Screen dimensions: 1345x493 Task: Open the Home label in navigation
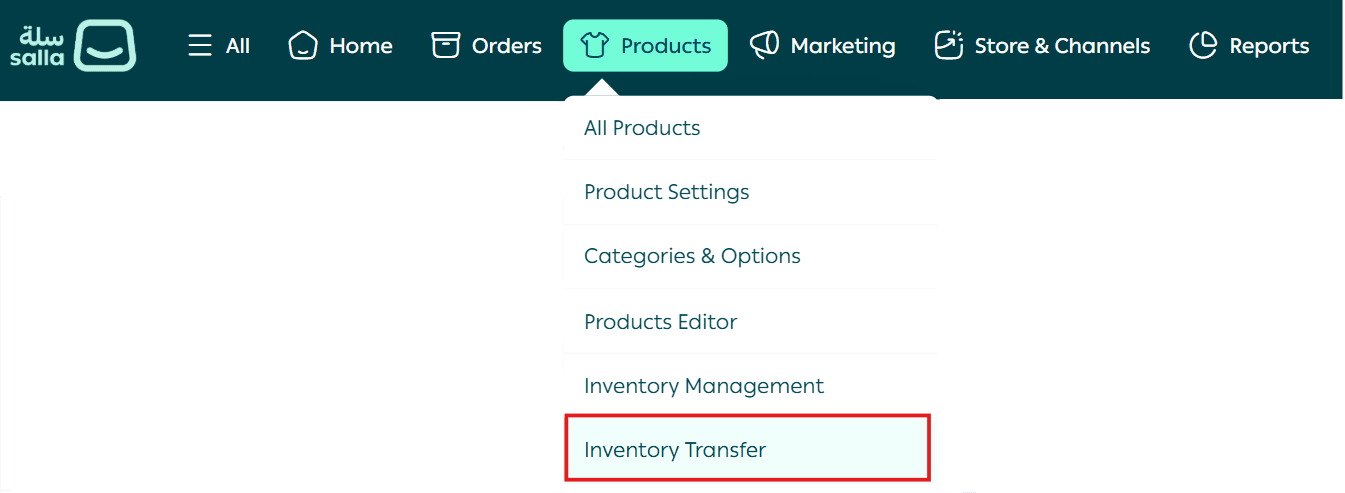coord(361,46)
